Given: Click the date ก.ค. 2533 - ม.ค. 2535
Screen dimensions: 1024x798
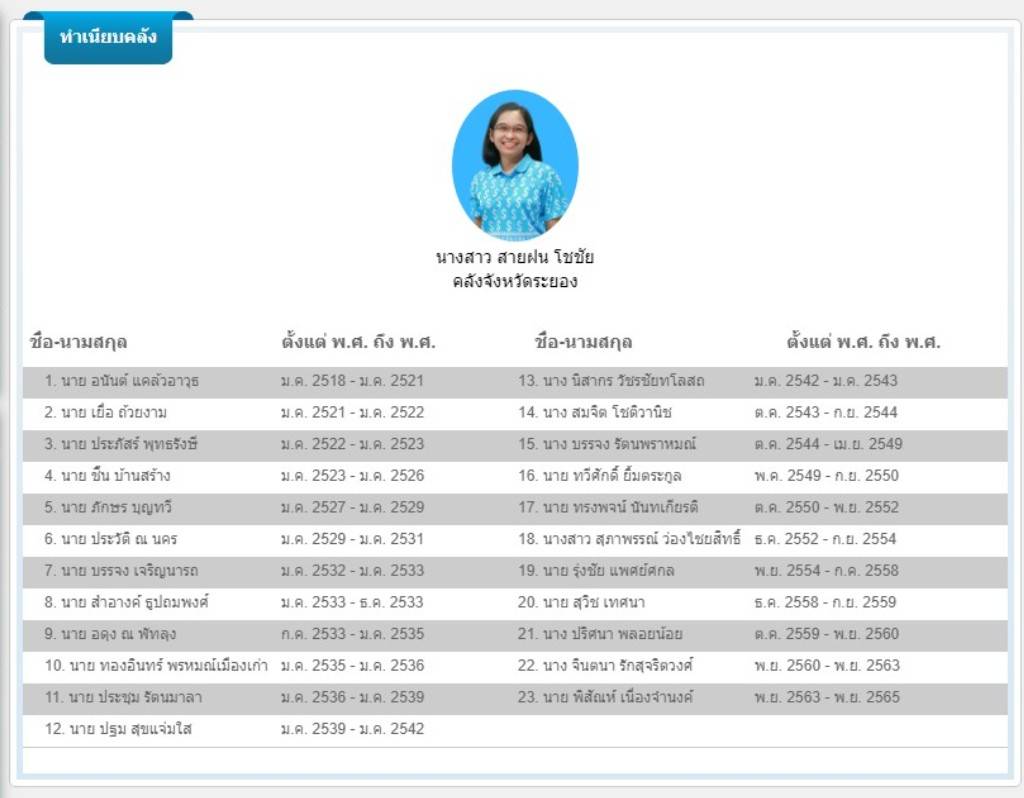Looking at the screenshot, I should tap(352, 634).
